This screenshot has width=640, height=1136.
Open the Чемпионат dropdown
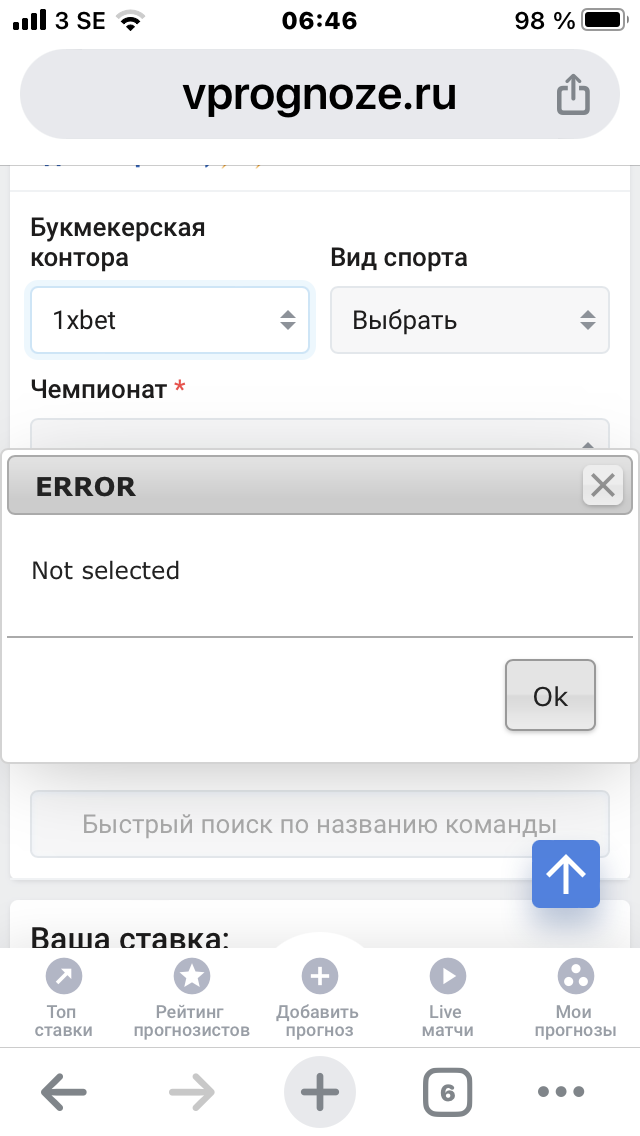click(320, 436)
